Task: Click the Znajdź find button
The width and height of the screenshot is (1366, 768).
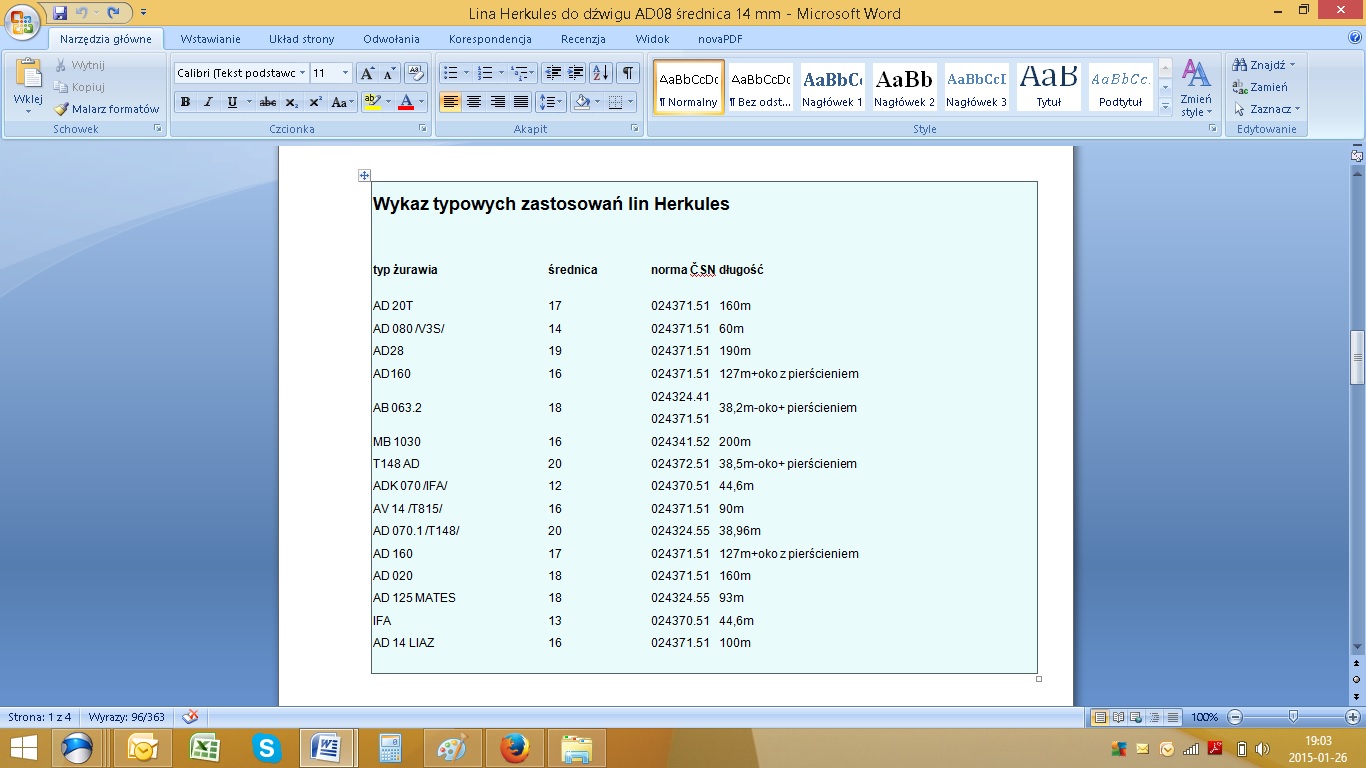Action: 1264,65
